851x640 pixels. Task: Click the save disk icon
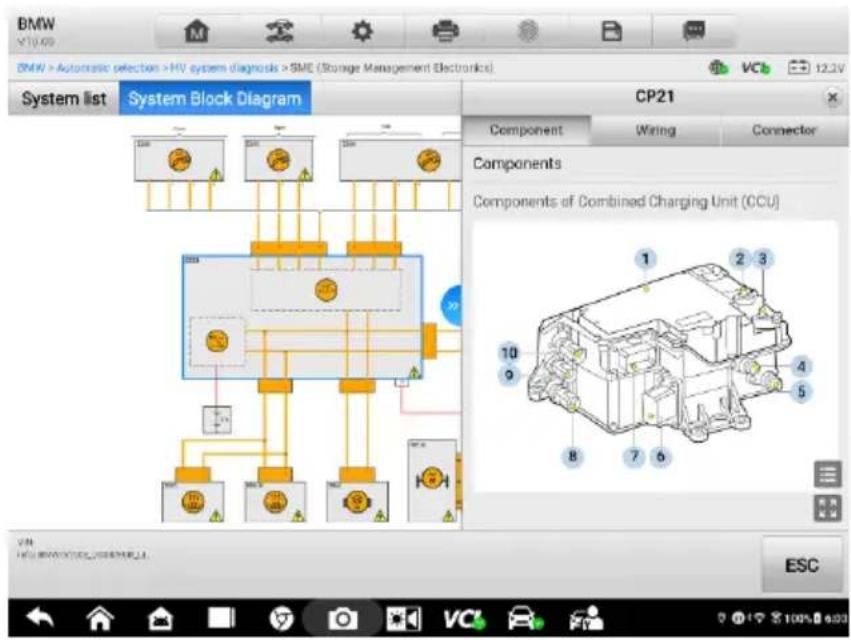pyautogui.click(x=612, y=31)
